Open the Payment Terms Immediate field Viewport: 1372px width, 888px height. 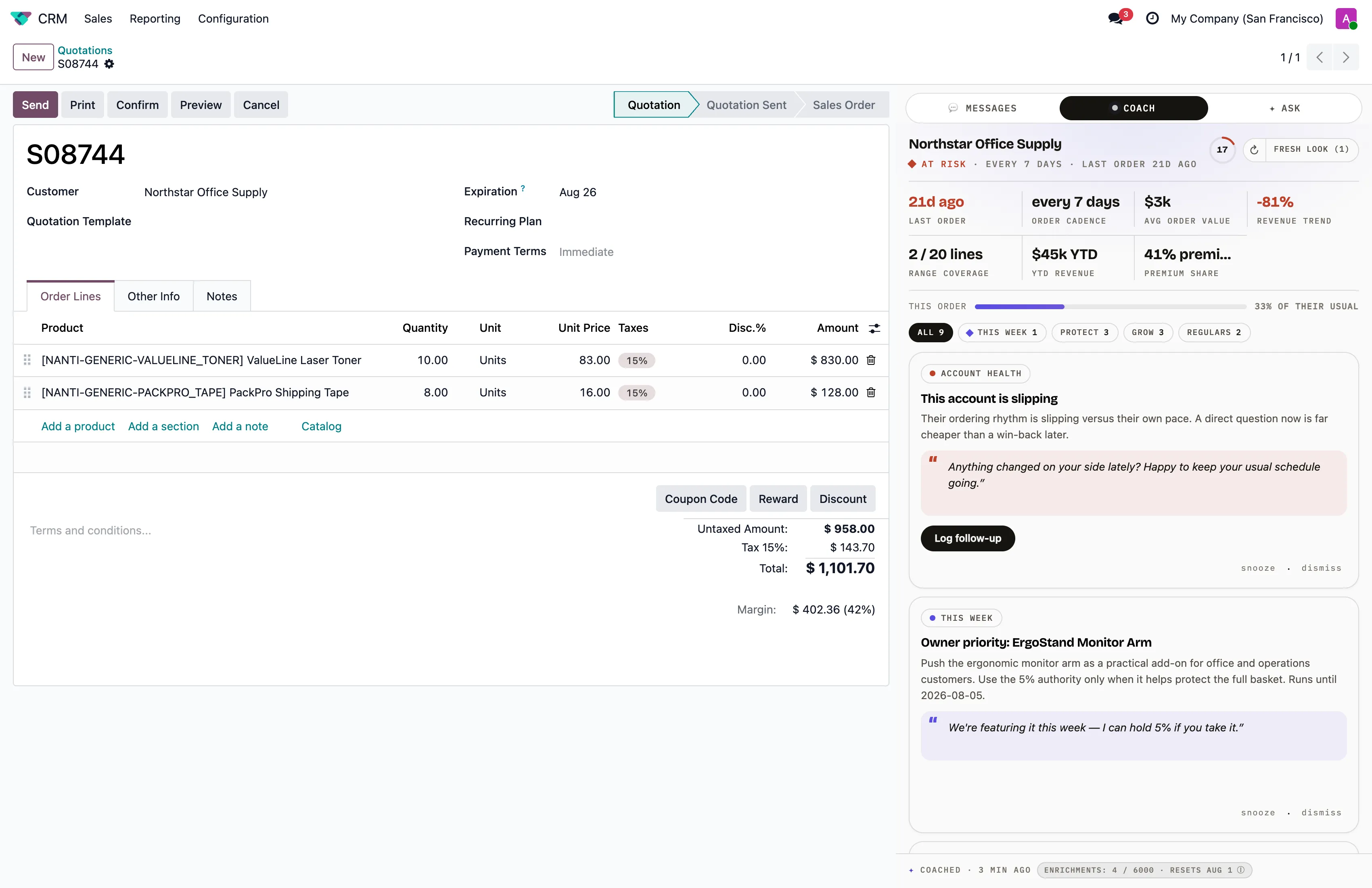pyautogui.click(x=586, y=252)
